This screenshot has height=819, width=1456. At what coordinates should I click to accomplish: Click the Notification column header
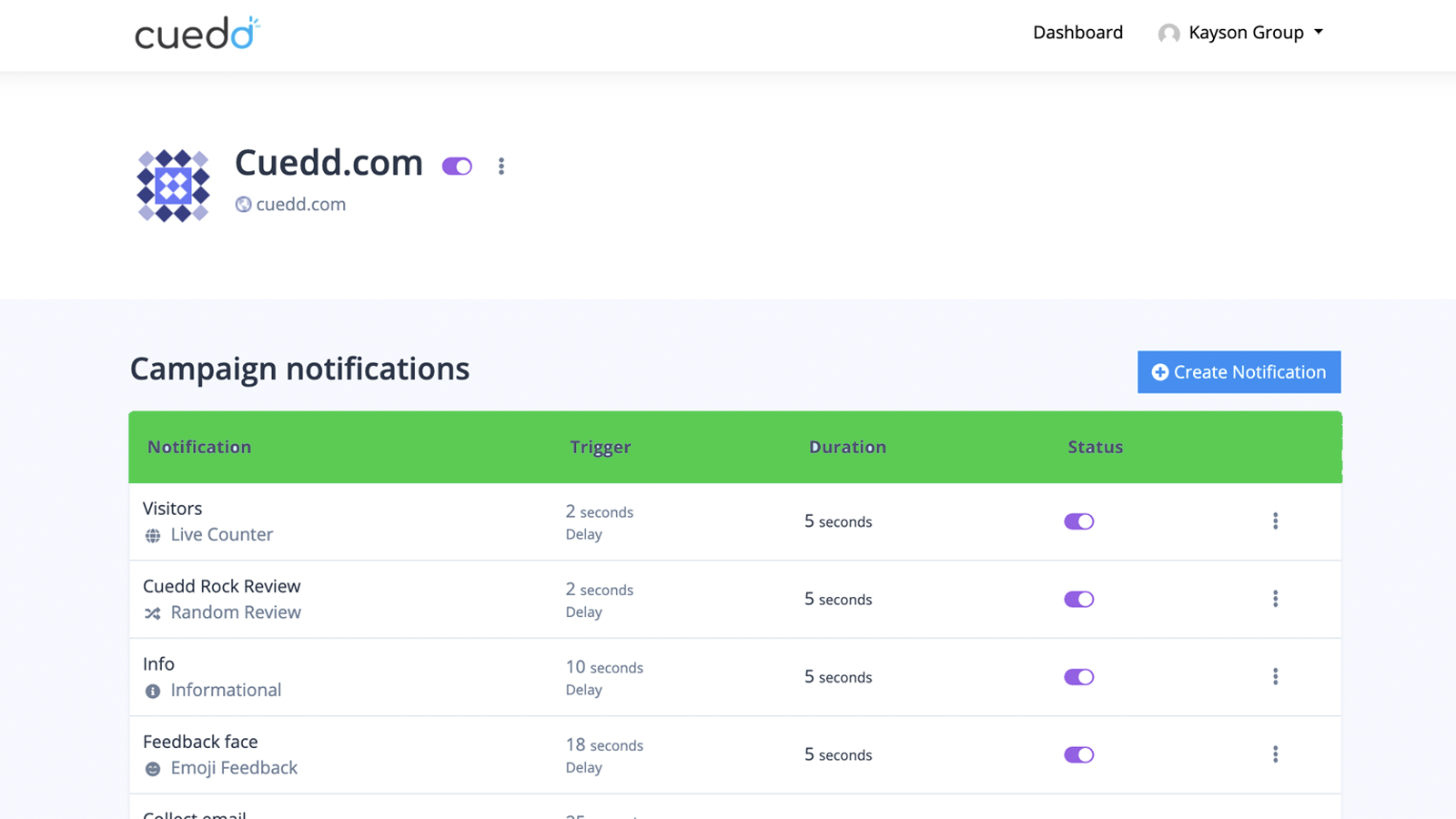(199, 447)
